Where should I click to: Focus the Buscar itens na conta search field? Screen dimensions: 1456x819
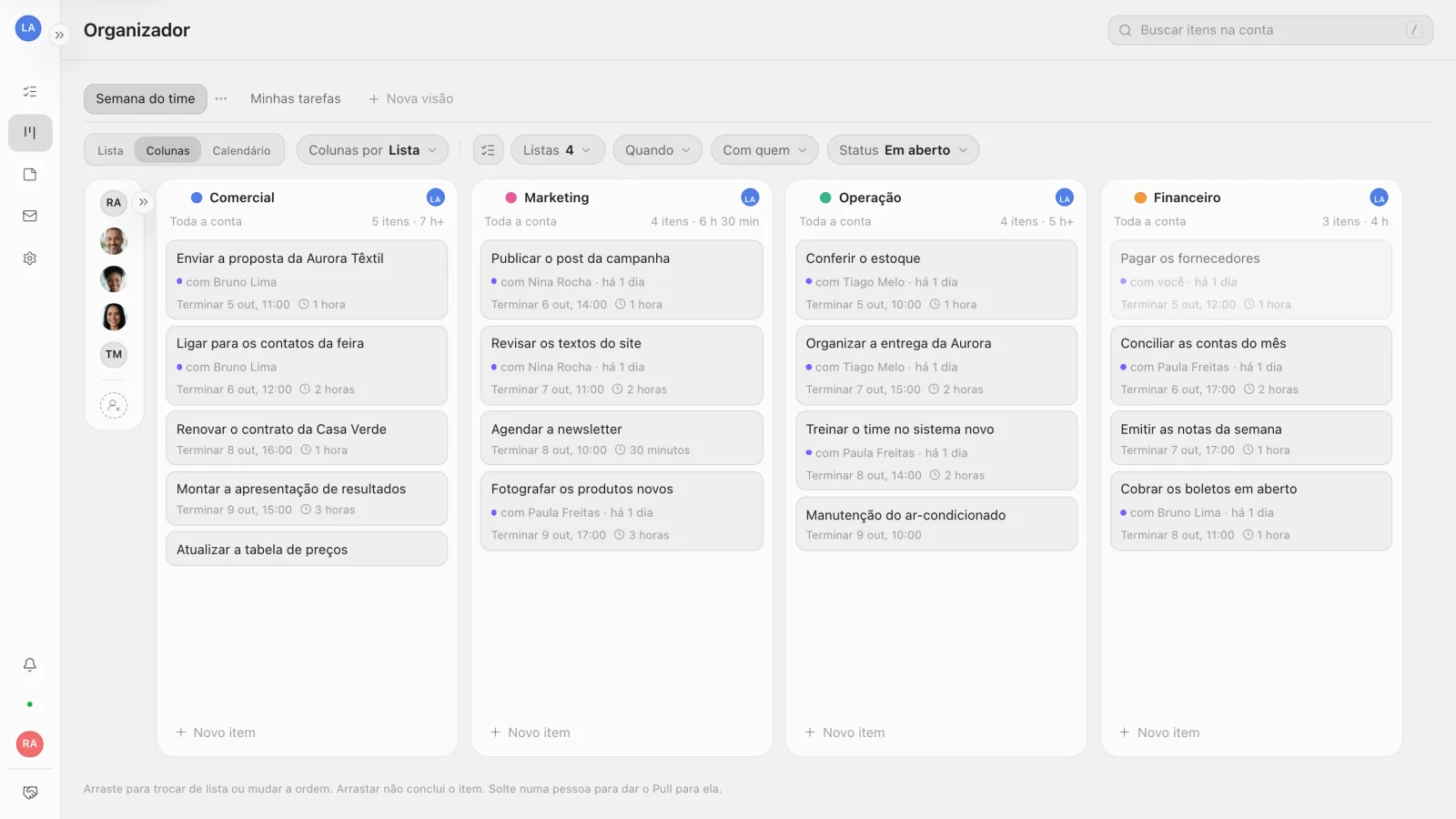[1270, 30]
